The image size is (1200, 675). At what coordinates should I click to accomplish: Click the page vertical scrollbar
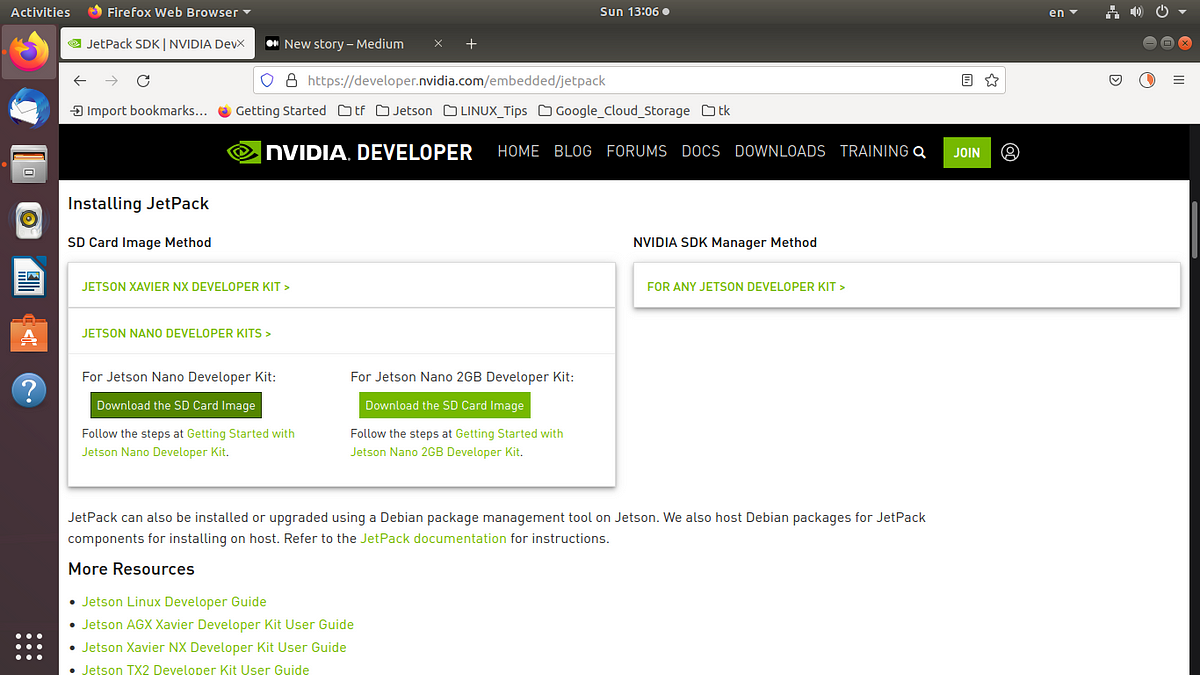1195,230
